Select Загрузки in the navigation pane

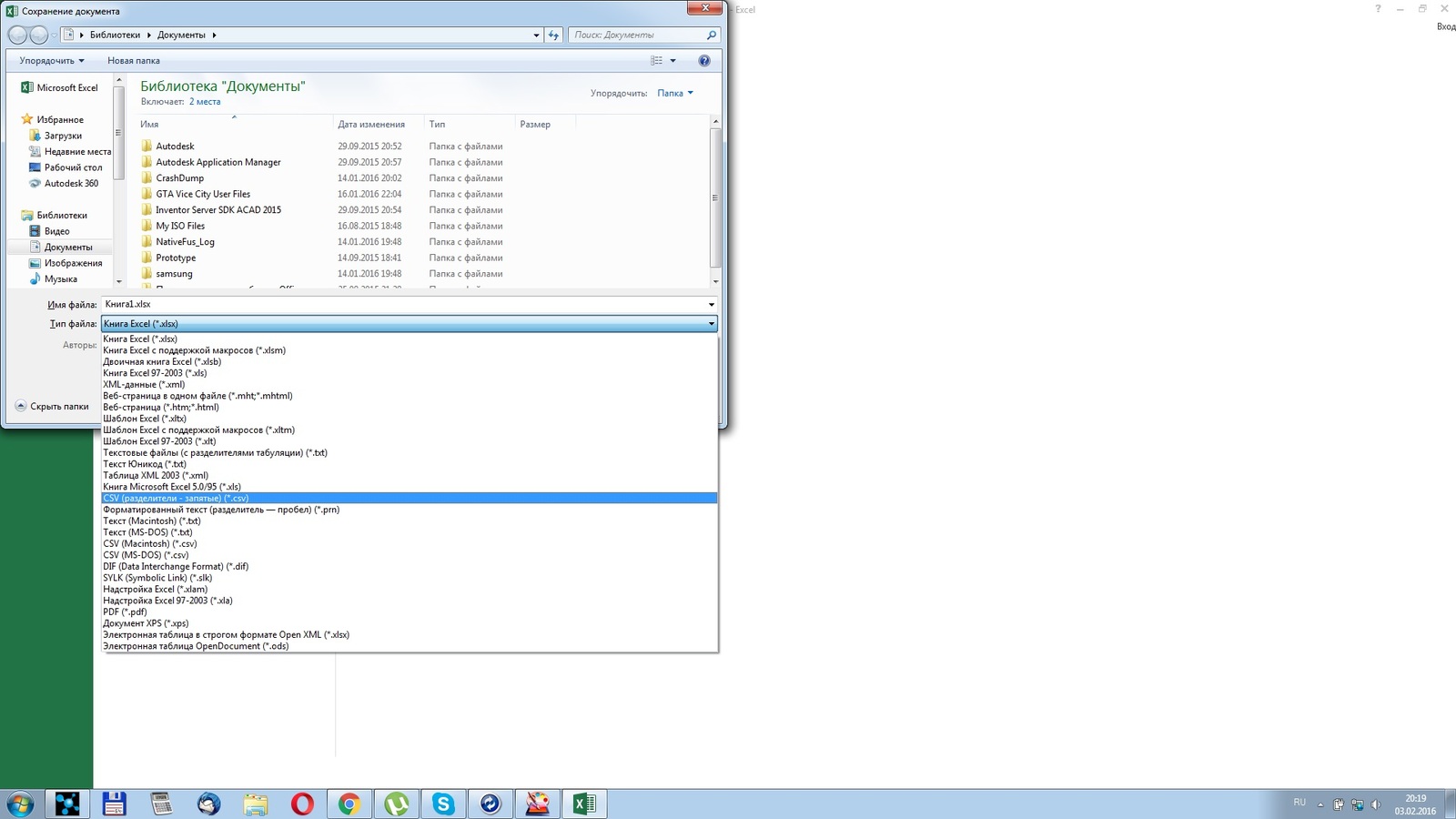coord(63,136)
